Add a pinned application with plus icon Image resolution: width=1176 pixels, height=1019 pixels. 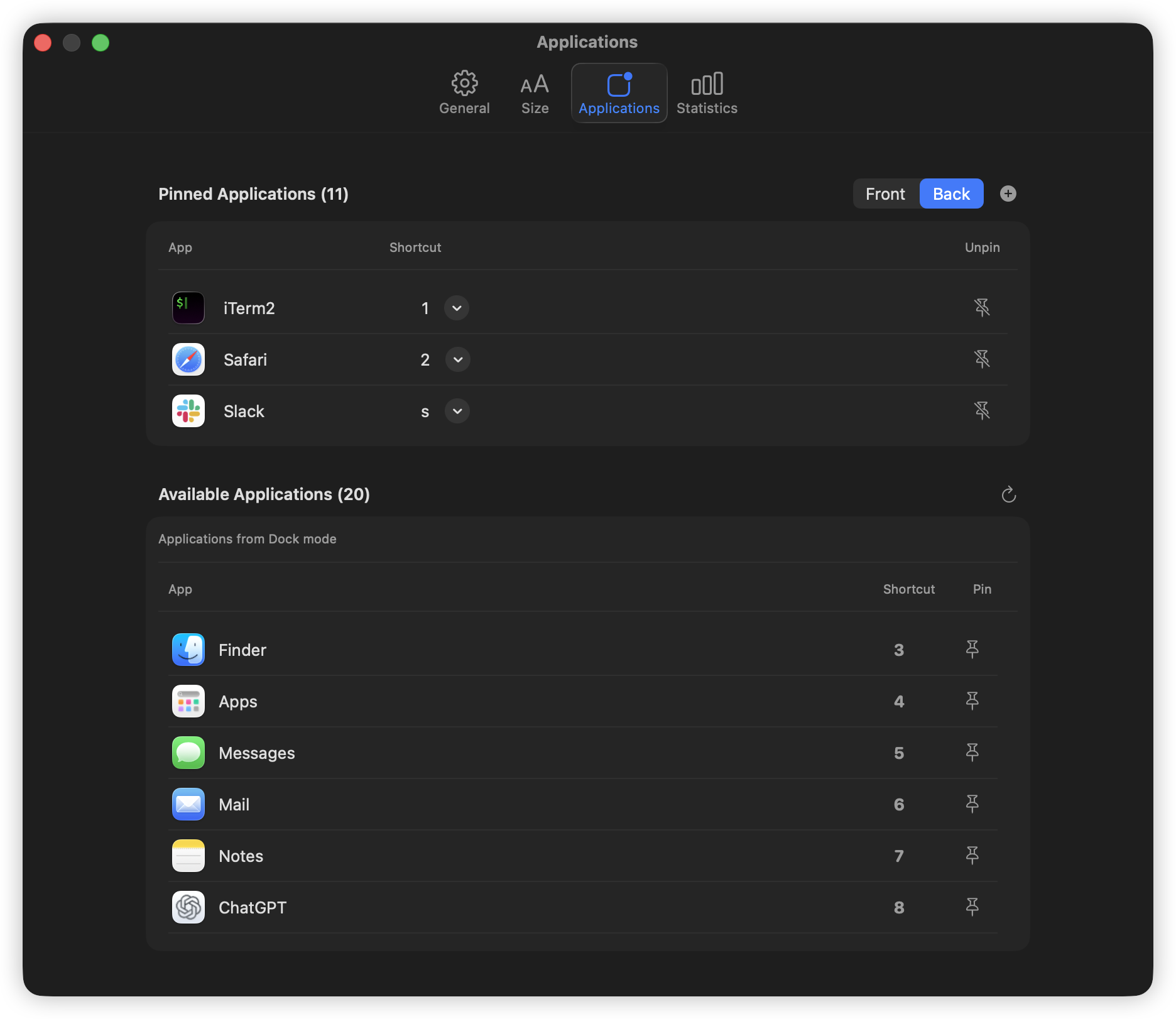1008,193
